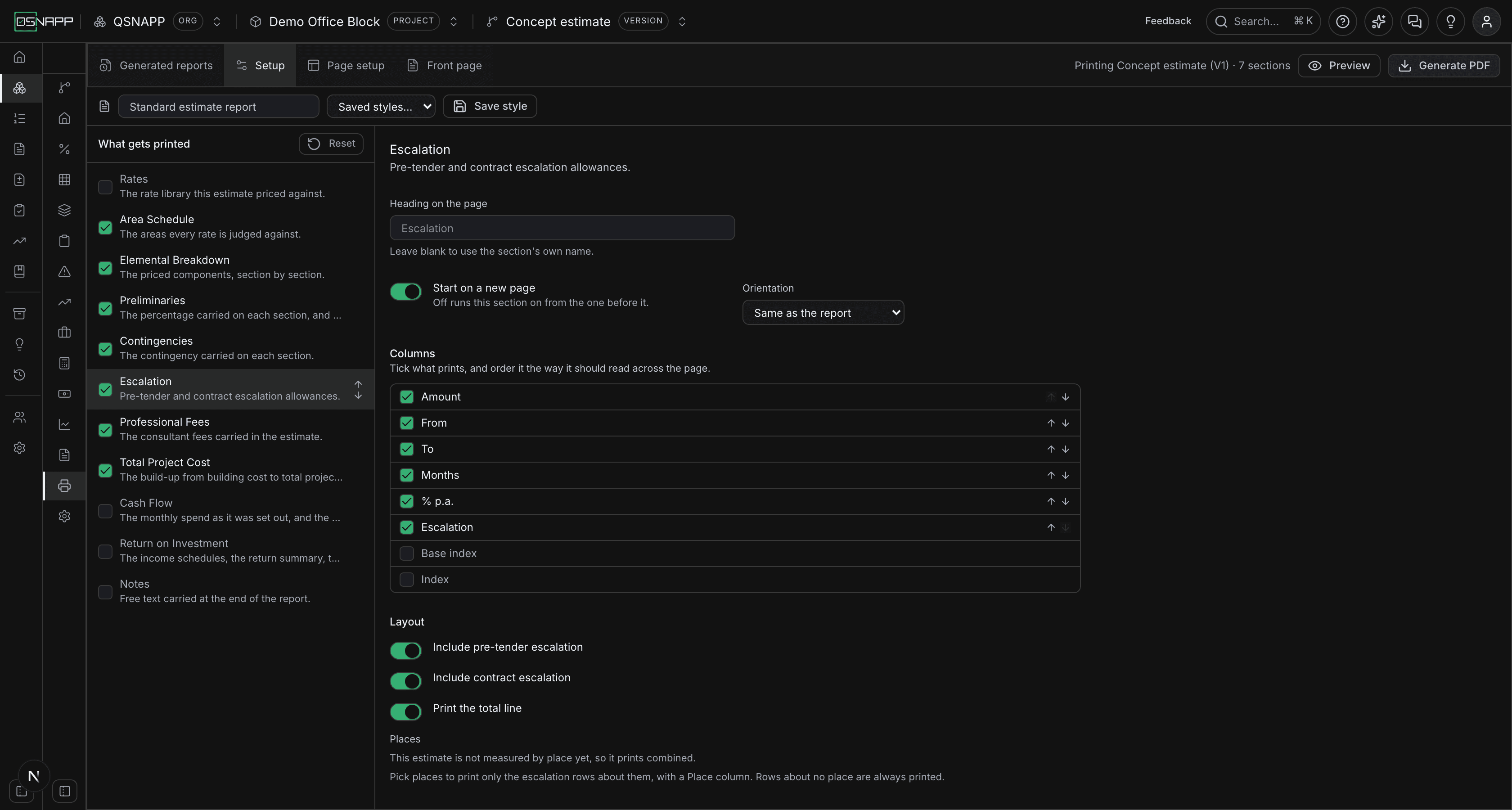Switch to the Setup tab

pyautogui.click(x=260, y=65)
